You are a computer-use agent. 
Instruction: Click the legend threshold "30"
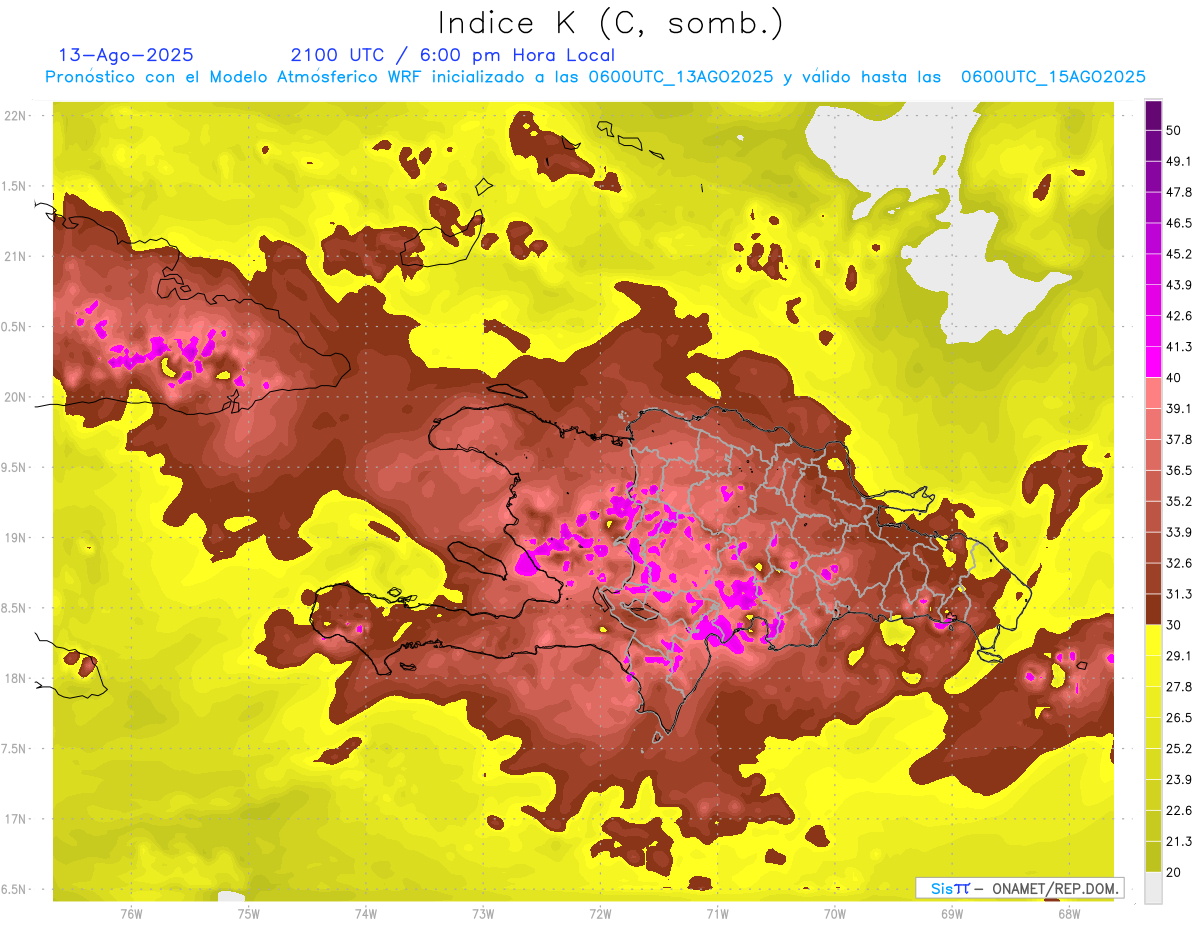point(1175,625)
